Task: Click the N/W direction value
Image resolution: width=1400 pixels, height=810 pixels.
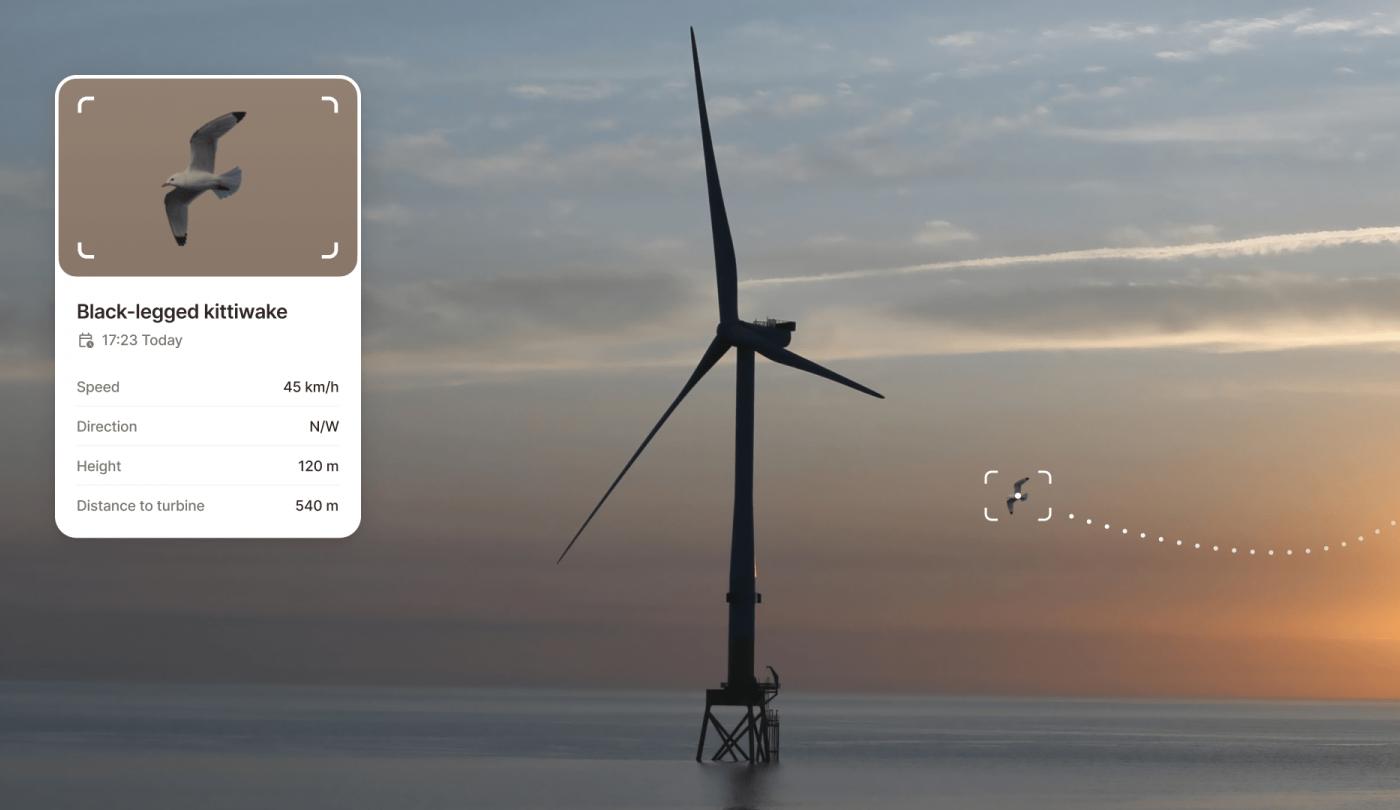Action: click(x=324, y=426)
